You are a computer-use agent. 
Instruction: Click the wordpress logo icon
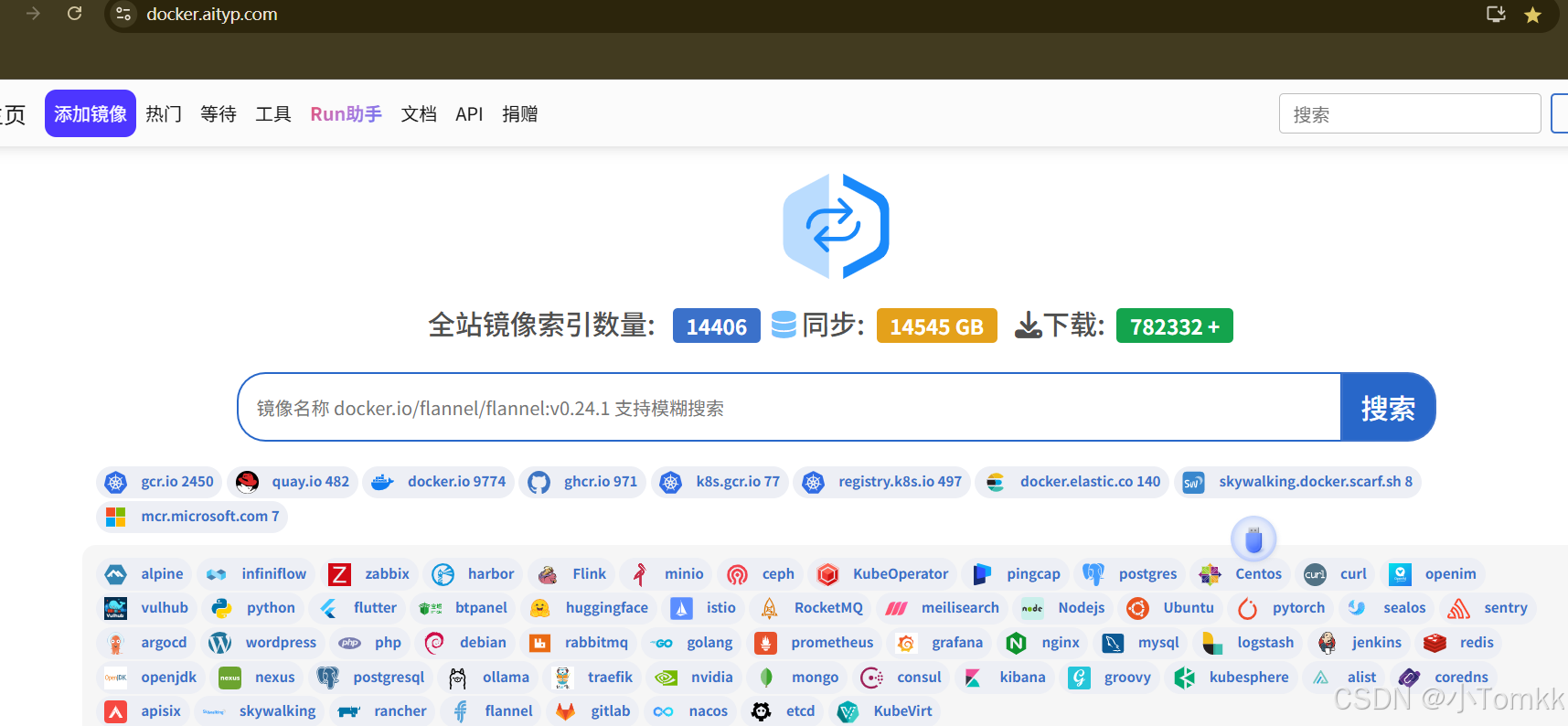[219, 643]
